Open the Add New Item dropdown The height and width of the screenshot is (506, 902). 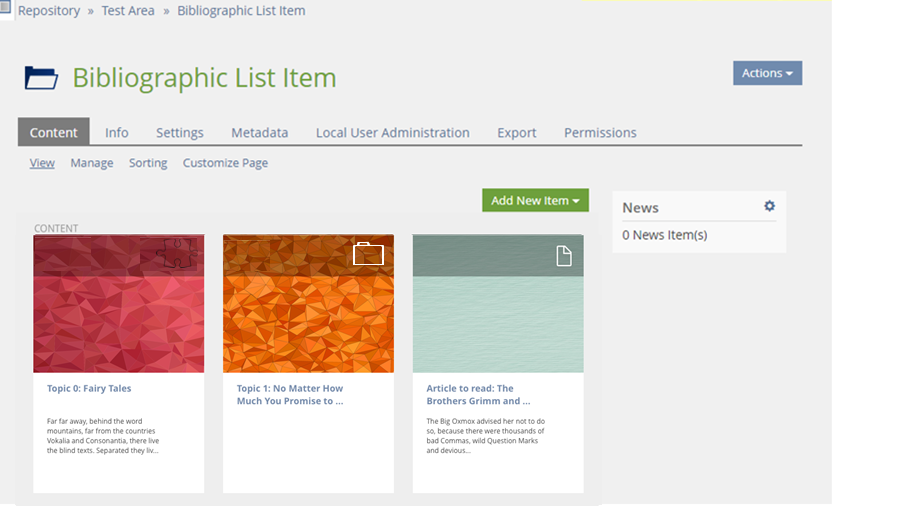[x=535, y=200]
